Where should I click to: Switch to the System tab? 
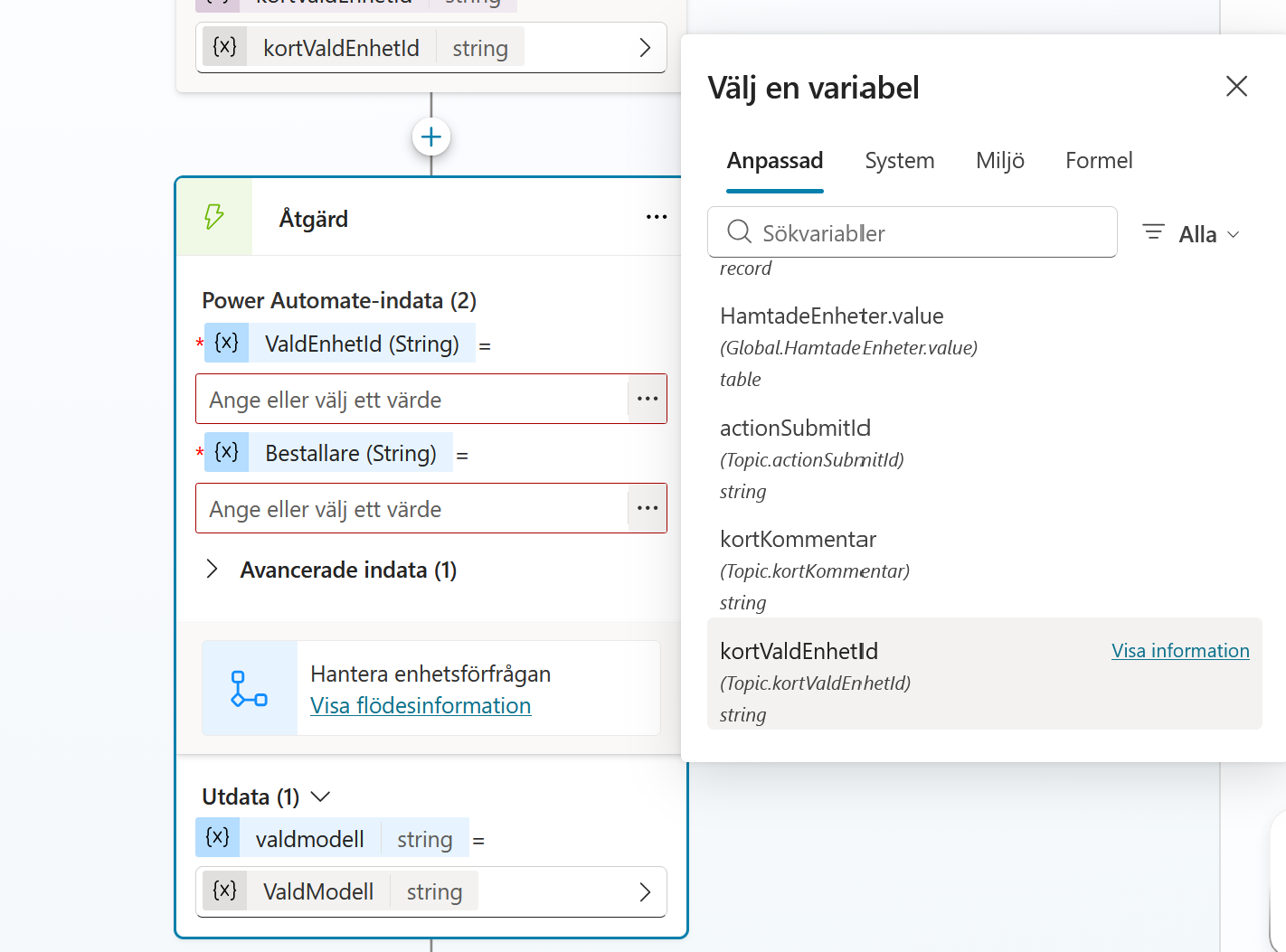point(900,161)
